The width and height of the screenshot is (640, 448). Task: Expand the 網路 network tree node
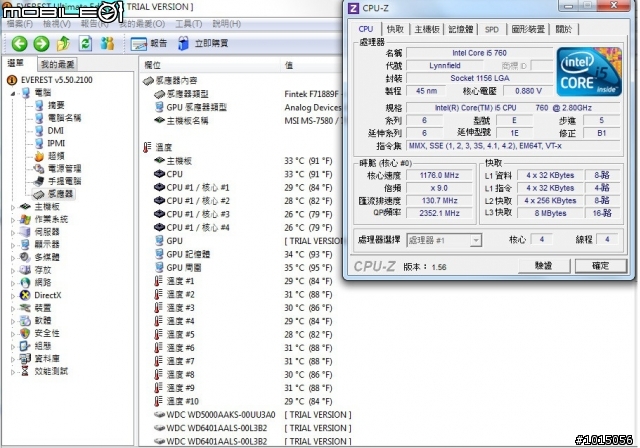tap(13, 283)
